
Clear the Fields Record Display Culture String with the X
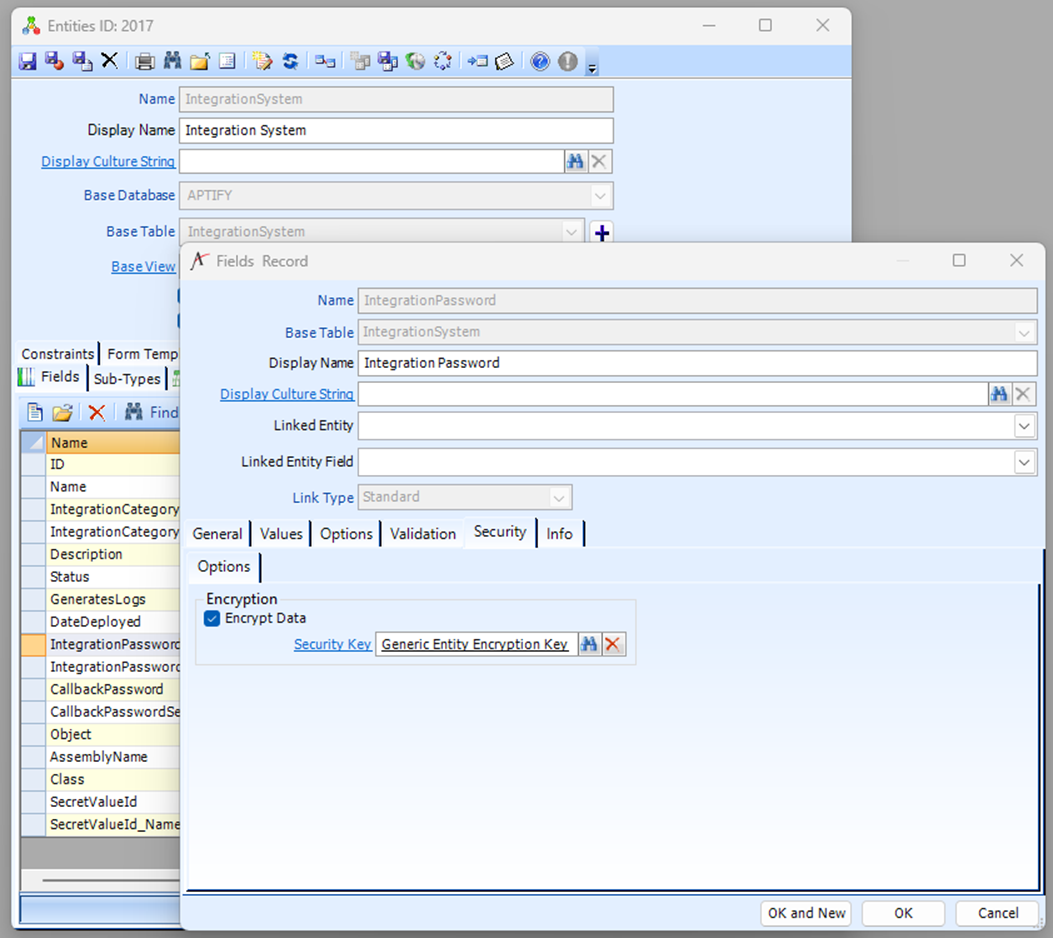tap(1023, 394)
